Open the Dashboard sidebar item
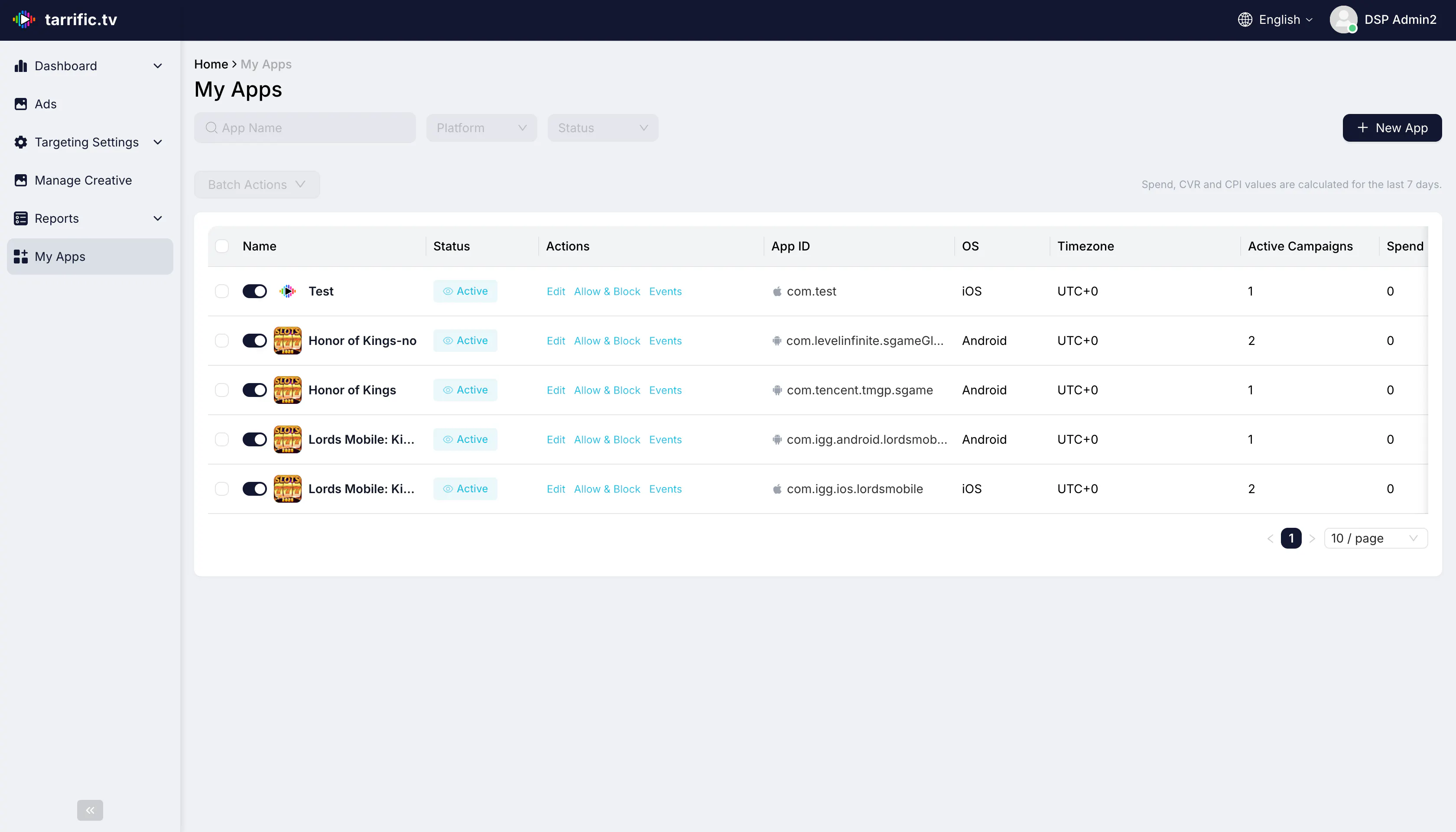This screenshot has width=1456, height=832. (90, 66)
